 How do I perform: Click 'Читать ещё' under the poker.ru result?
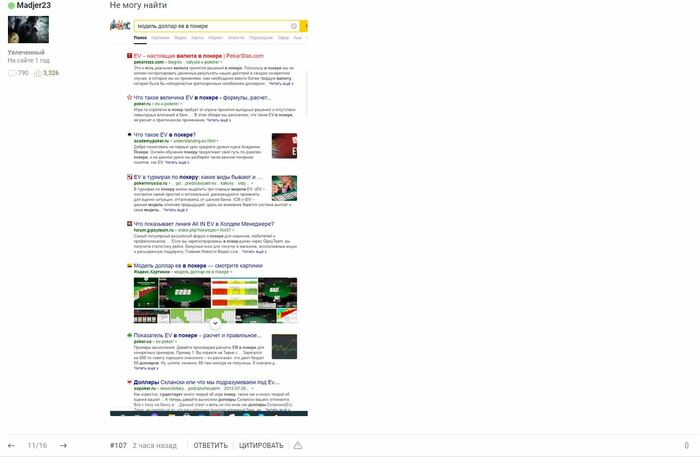click(218, 120)
